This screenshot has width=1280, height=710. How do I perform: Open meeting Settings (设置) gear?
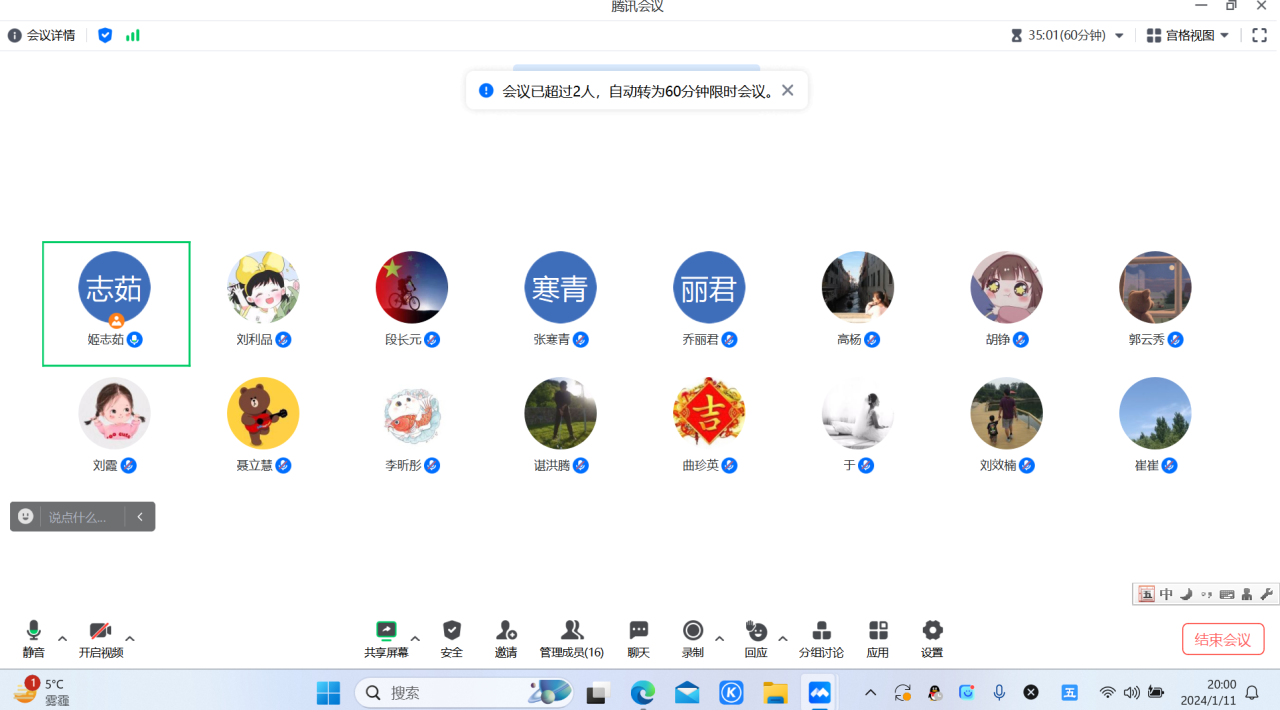click(932, 638)
